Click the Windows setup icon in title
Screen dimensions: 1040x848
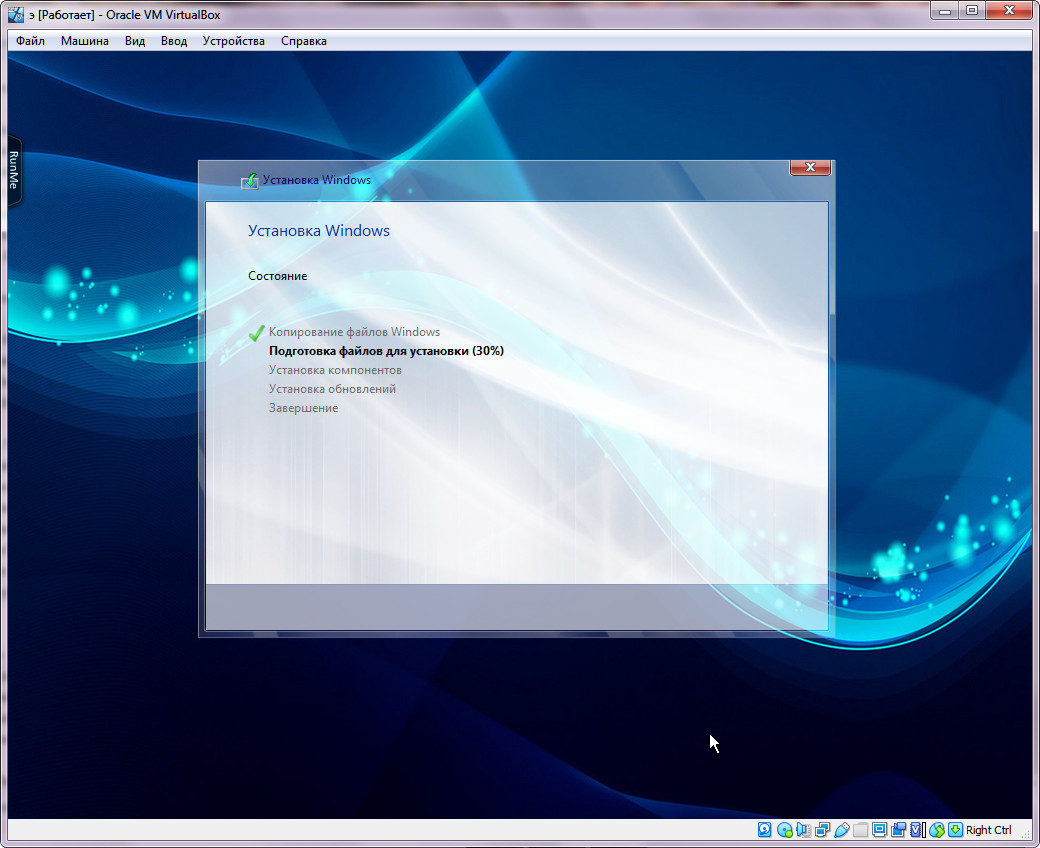tap(249, 180)
